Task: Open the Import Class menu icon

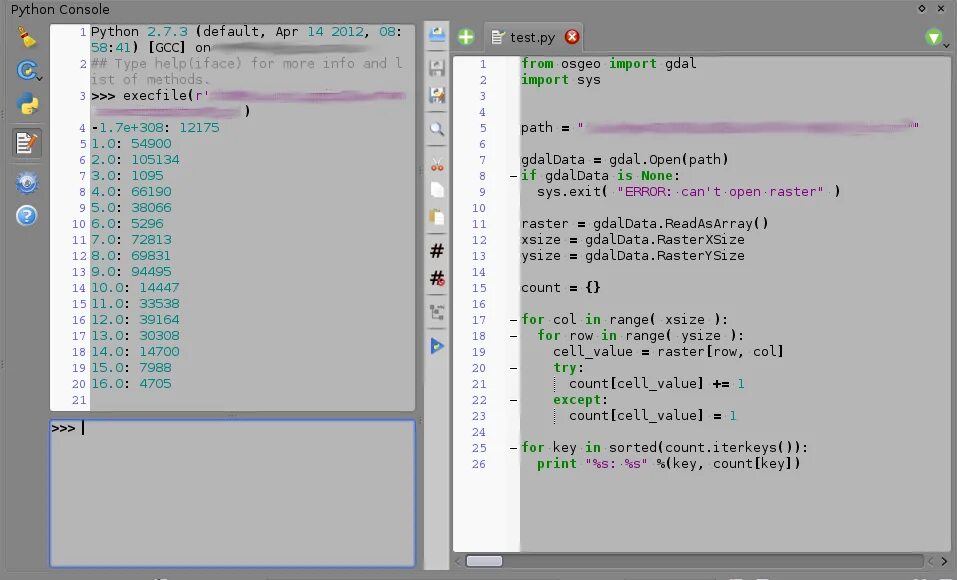Action: 28,71
